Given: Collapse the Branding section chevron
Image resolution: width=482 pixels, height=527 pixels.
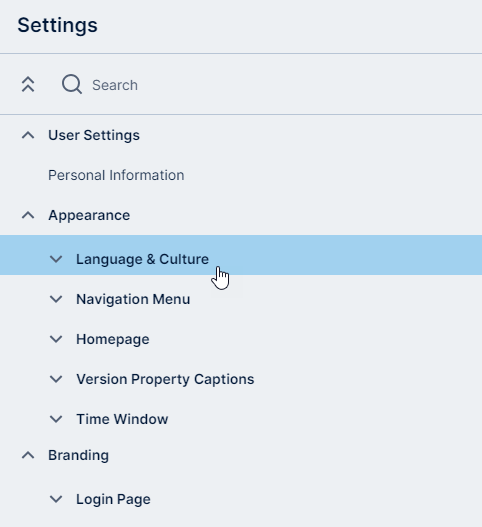Looking at the screenshot, I should 28,455.
